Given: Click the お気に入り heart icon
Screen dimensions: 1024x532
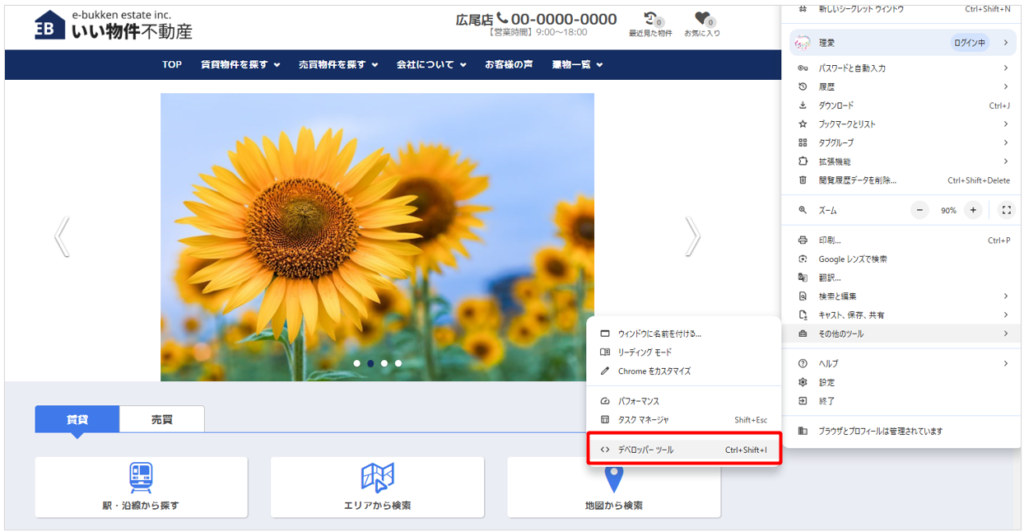Looking at the screenshot, I should coord(702,19).
